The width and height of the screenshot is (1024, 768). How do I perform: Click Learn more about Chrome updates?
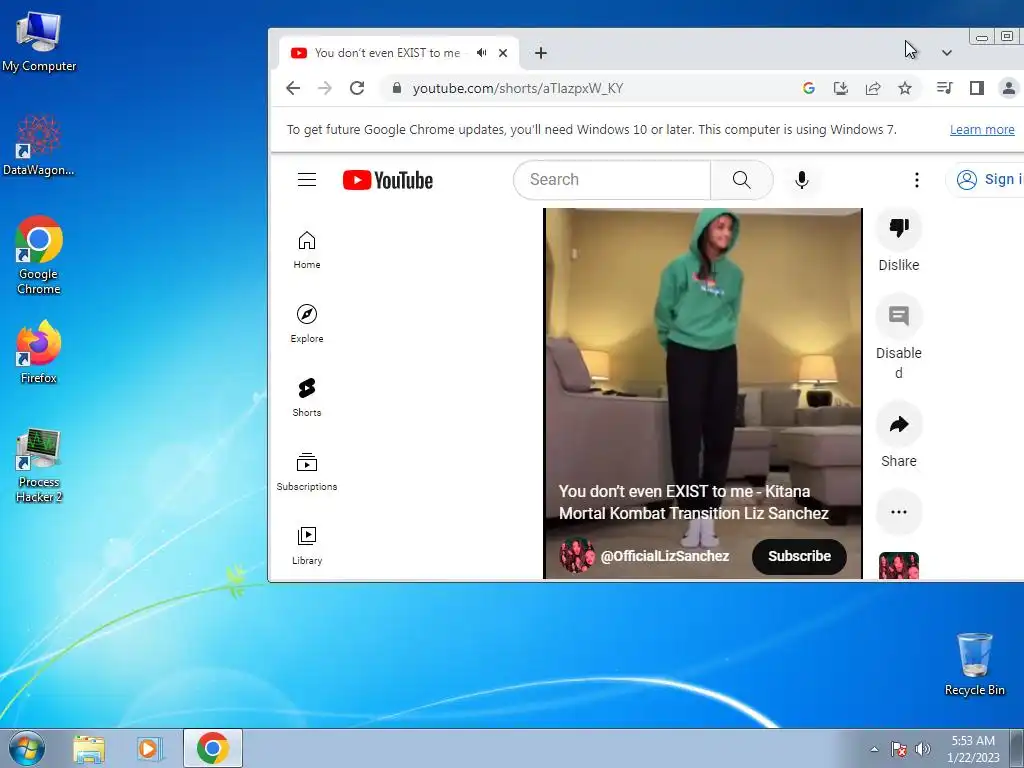982,129
